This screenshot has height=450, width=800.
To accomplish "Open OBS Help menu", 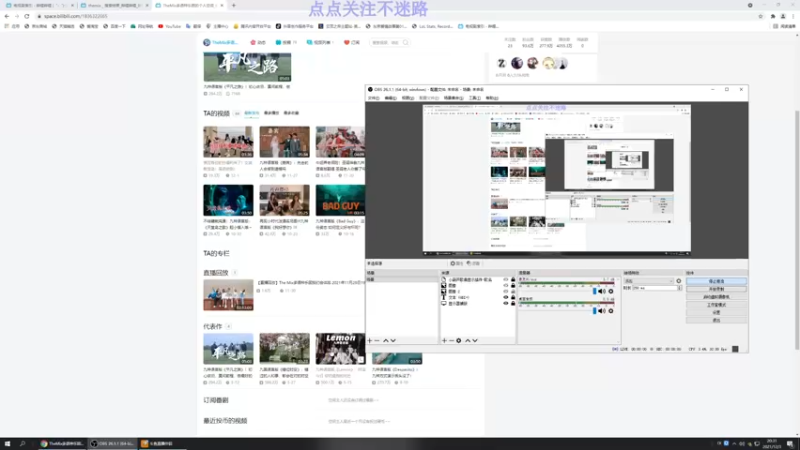I will [492, 98].
